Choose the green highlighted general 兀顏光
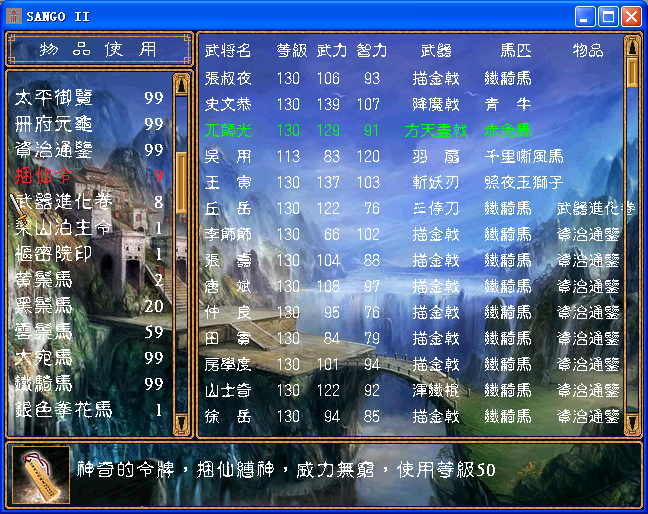The height and width of the screenshot is (514, 648). 228,131
